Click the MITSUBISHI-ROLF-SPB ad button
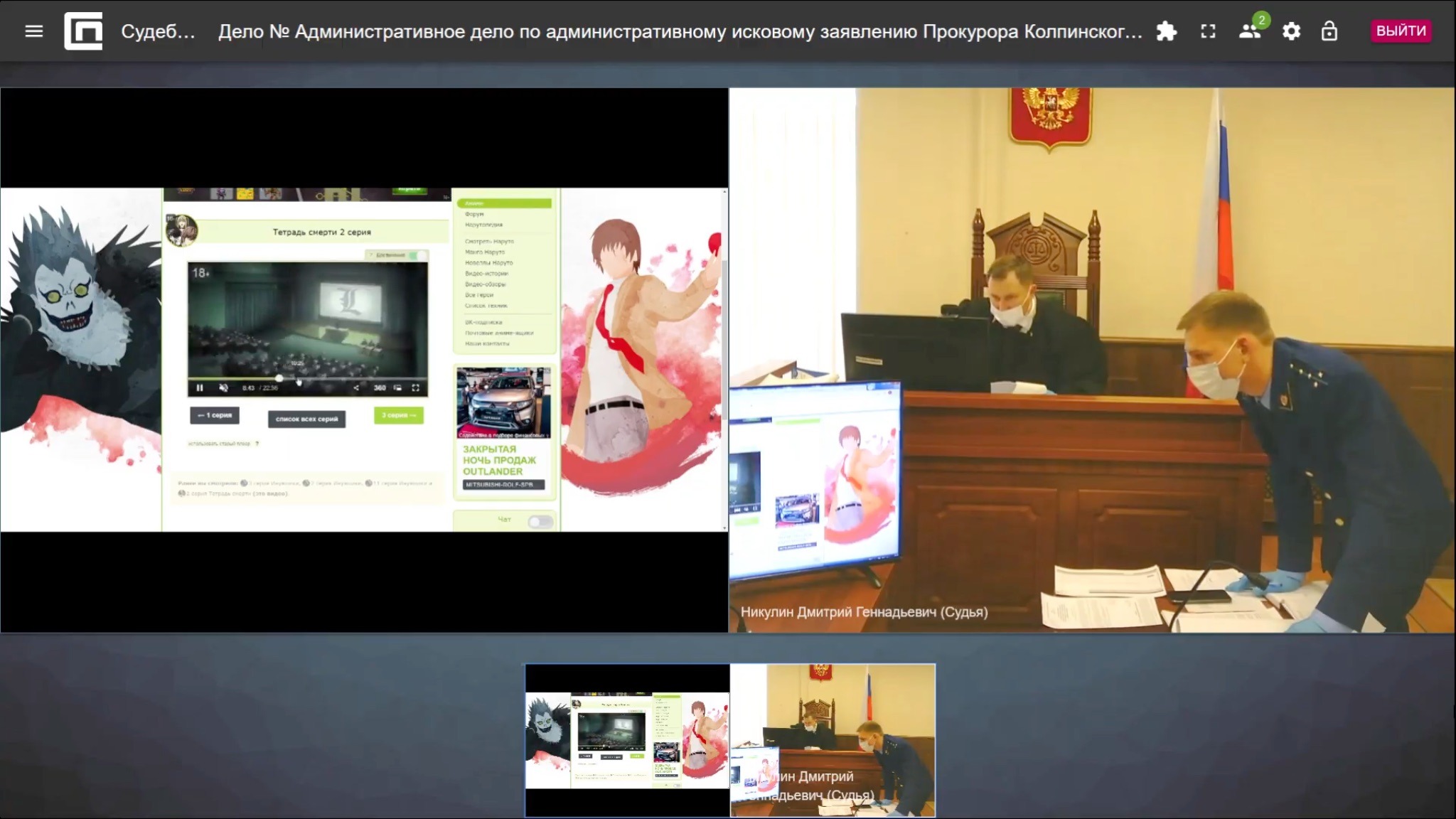The image size is (1456, 819). click(x=503, y=485)
